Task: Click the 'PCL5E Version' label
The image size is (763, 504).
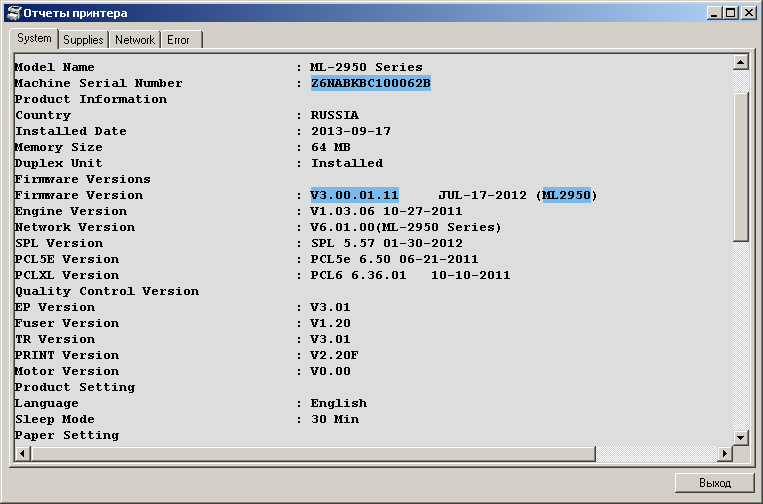Action: pos(67,259)
